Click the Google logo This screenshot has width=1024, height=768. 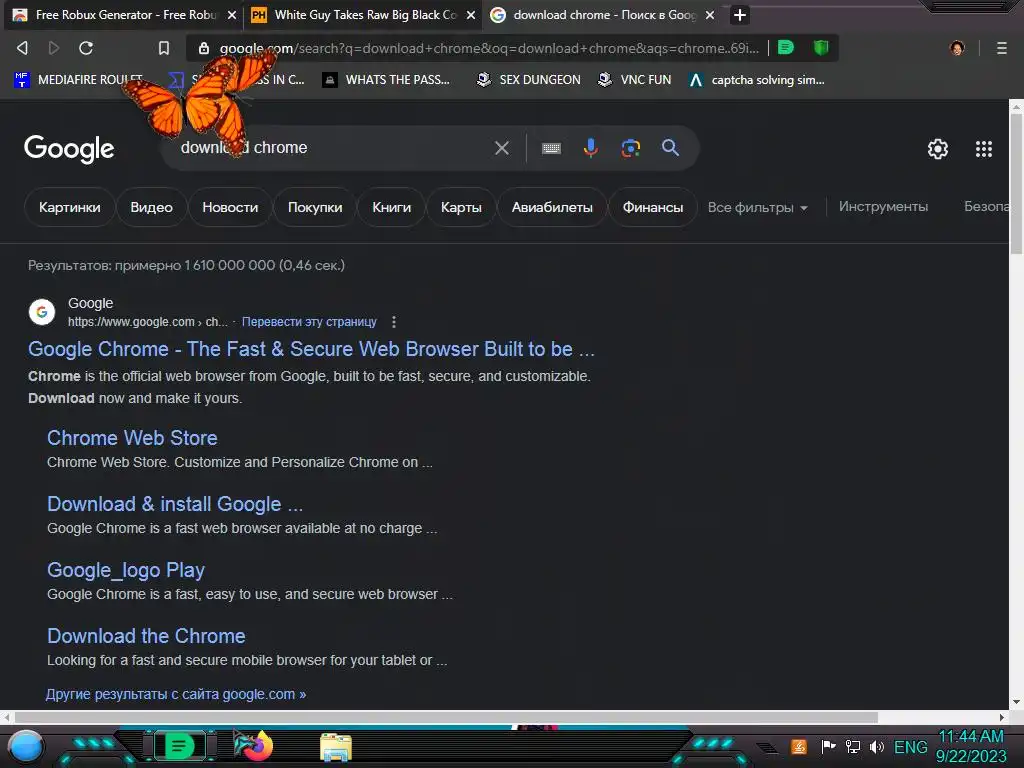pyautogui.click(x=69, y=149)
